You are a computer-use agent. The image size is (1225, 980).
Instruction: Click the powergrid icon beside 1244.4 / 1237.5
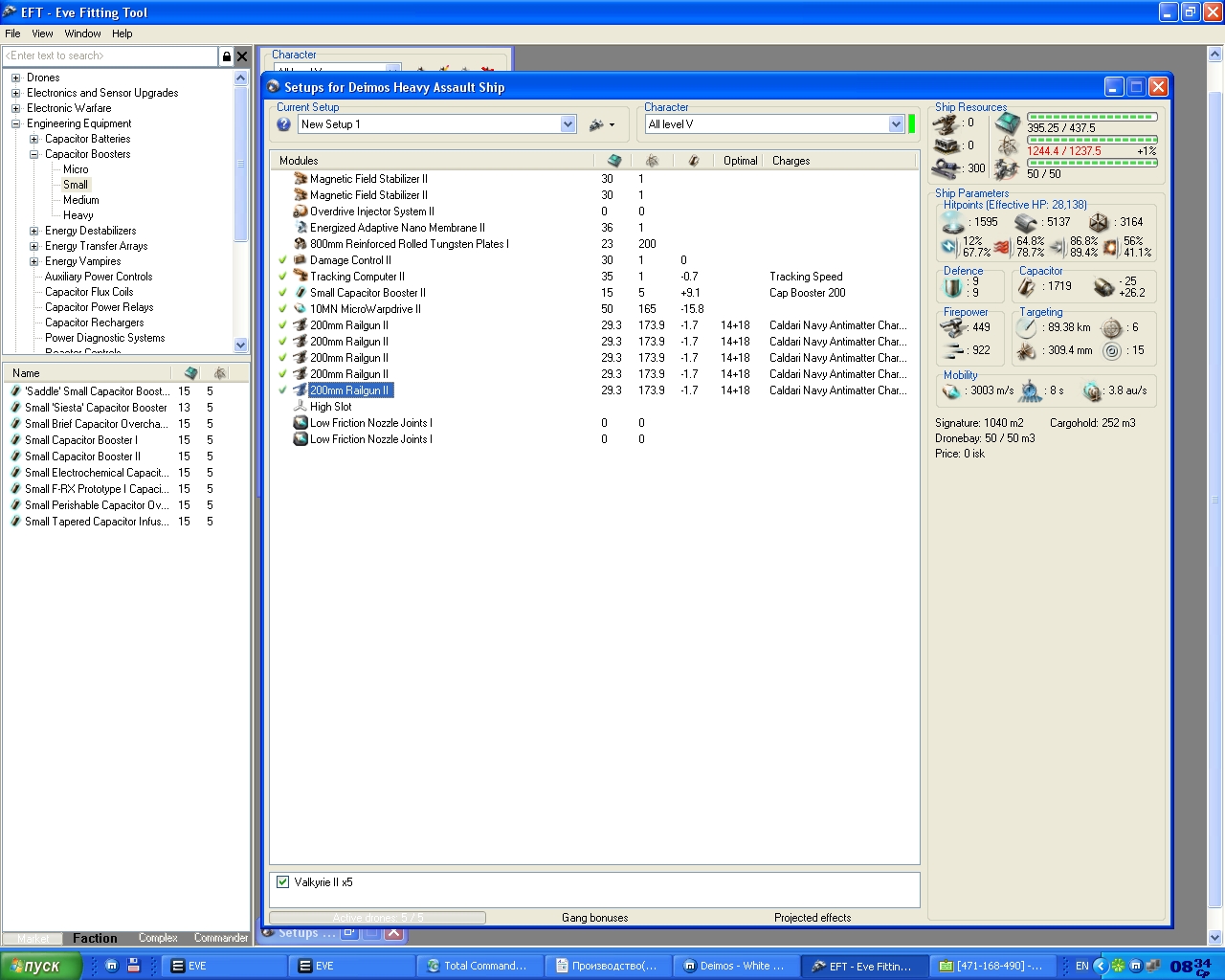tap(1007, 146)
